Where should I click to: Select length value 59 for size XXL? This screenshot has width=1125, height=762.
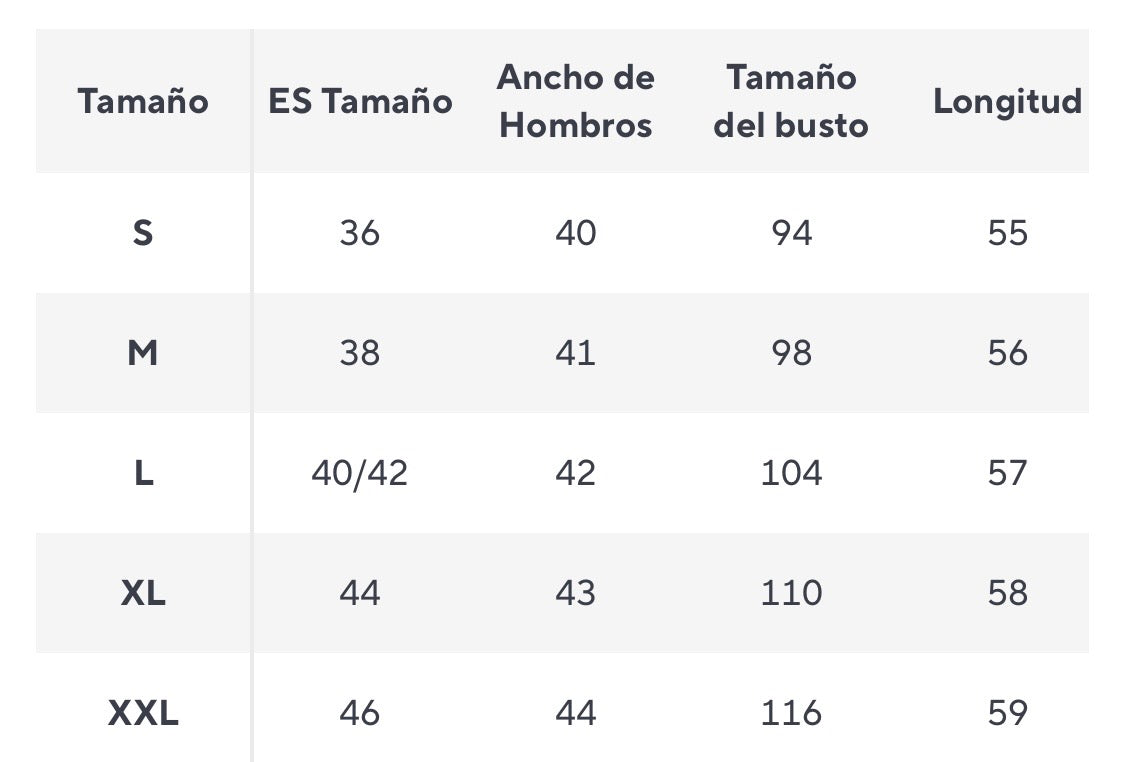coord(1007,713)
